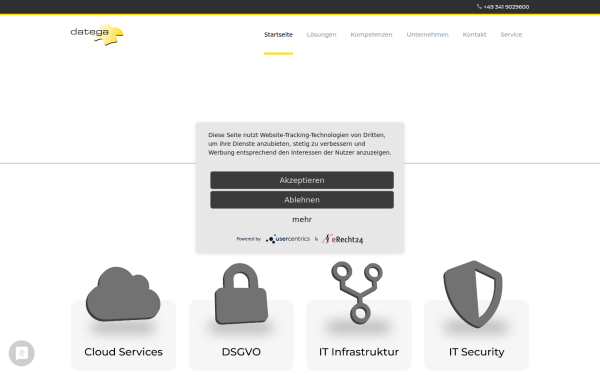Call the phone number +49 341 9029600
This screenshot has height=375, width=600.
pos(506,7)
